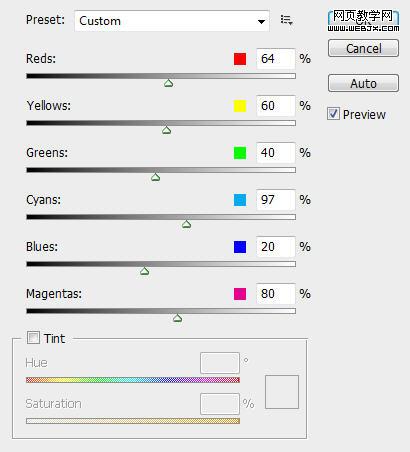This screenshot has height=452, width=410.
Task: Click the red color swatch for Reds
Action: pos(240,59)
